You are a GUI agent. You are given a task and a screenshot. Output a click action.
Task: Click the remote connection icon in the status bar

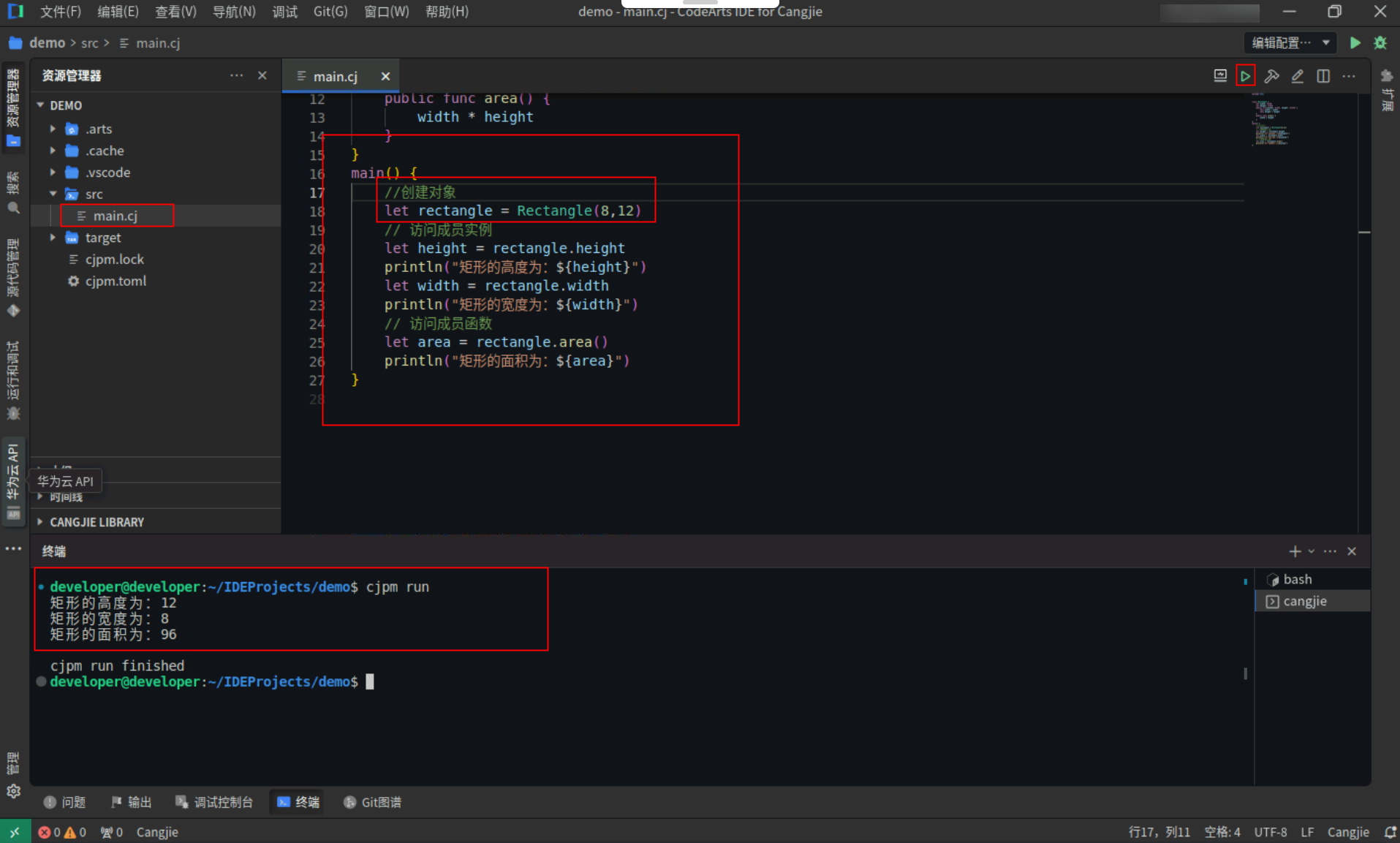(15, 832)
